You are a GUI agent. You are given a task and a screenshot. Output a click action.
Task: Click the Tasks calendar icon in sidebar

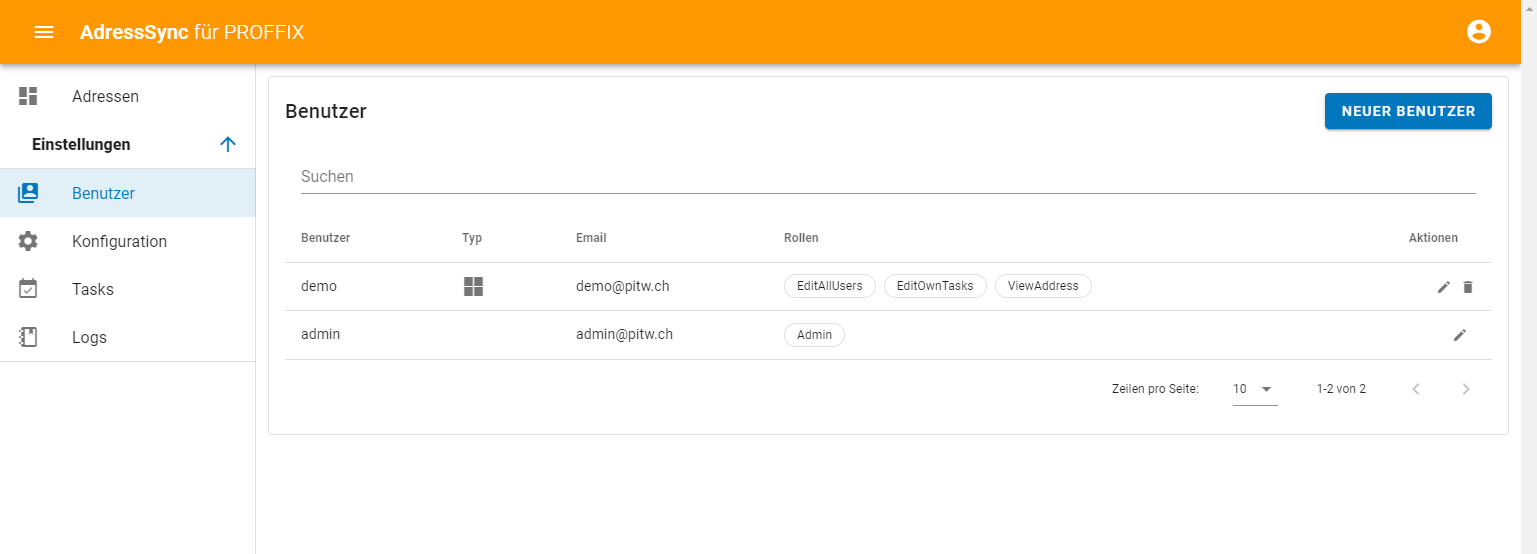tap(28, 289)
